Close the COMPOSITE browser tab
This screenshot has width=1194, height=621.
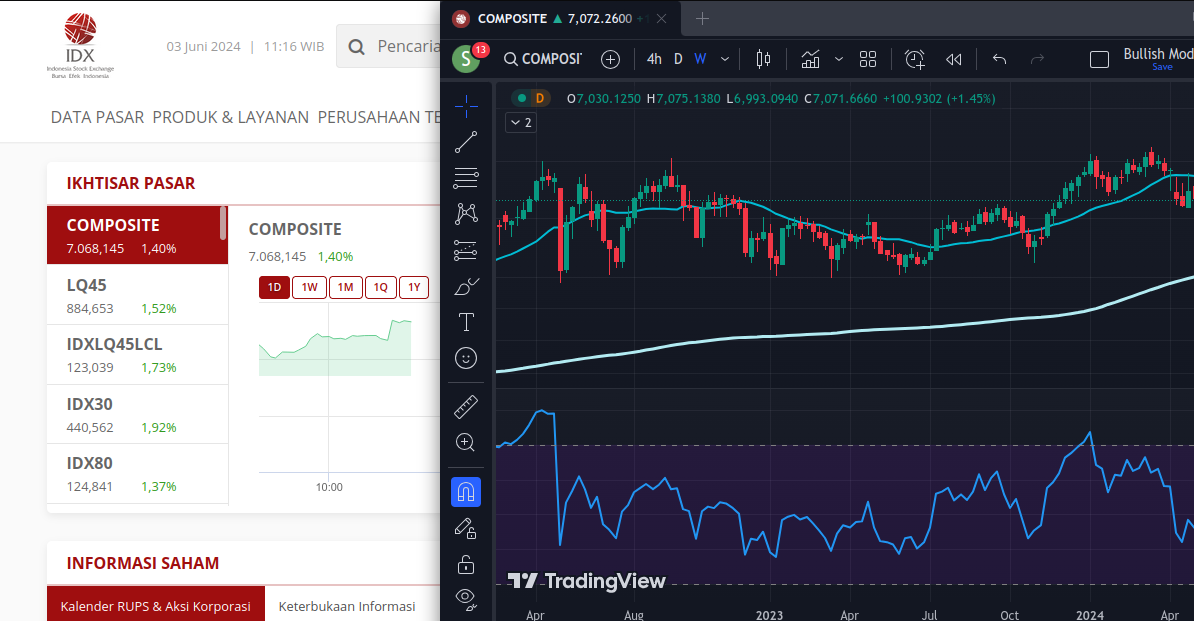coord(662,19)
